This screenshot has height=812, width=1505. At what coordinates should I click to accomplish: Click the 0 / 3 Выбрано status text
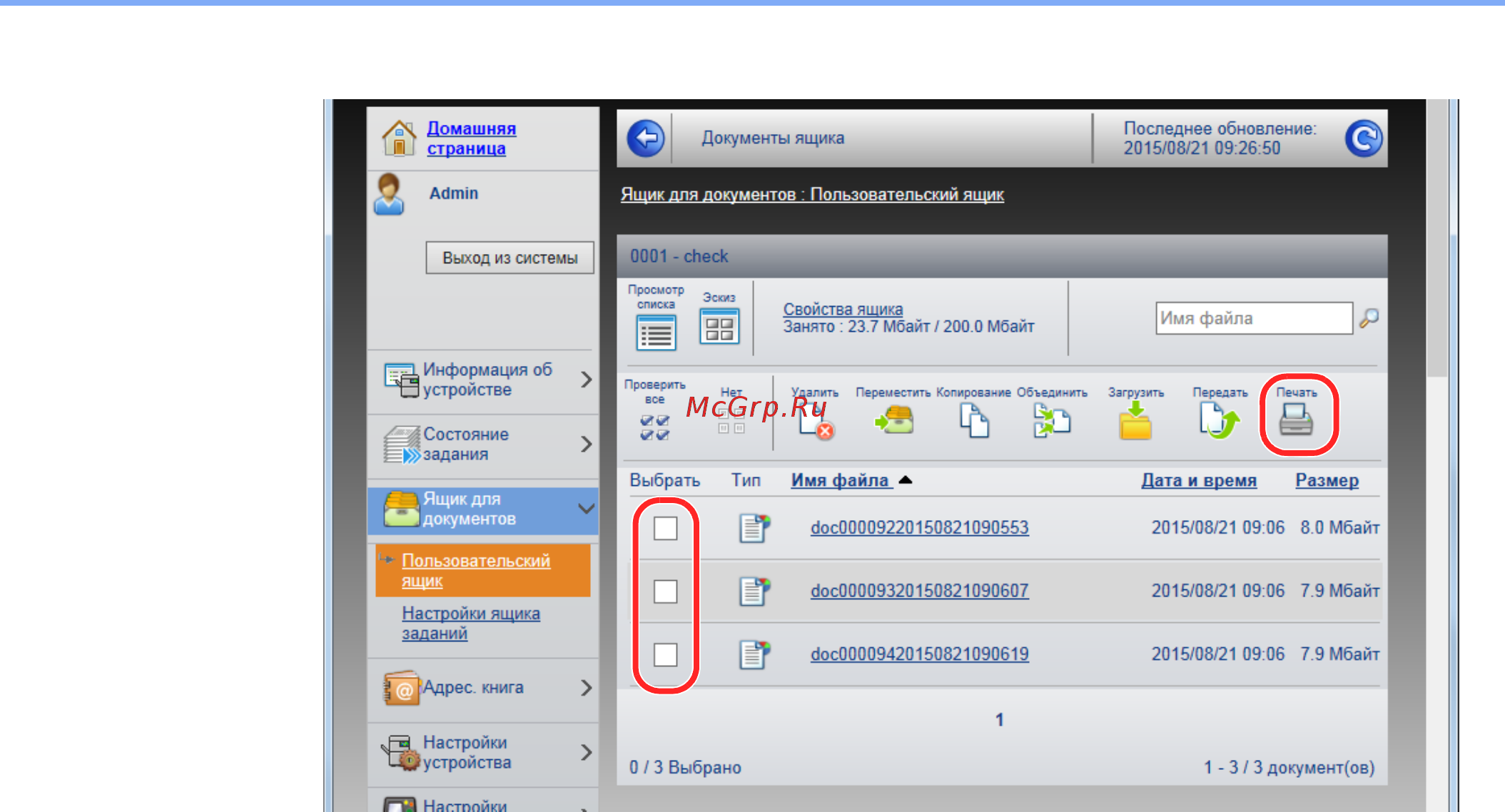tap(685, 768)
